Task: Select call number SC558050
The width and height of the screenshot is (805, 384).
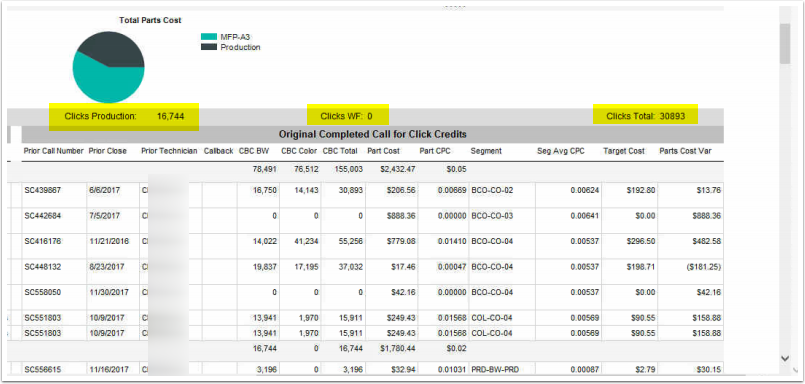Action: point(43,292)
